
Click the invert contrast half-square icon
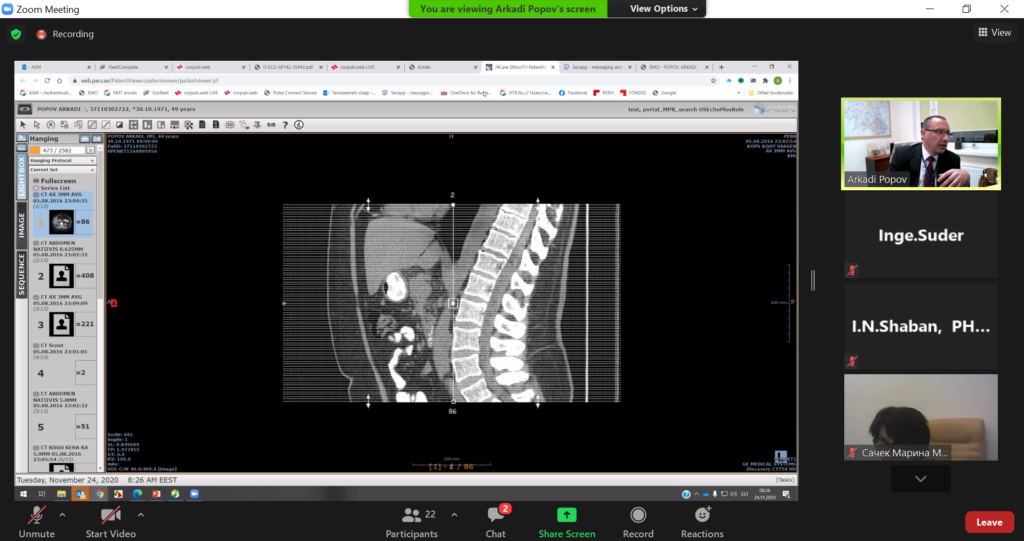click(x=120, y=125)
